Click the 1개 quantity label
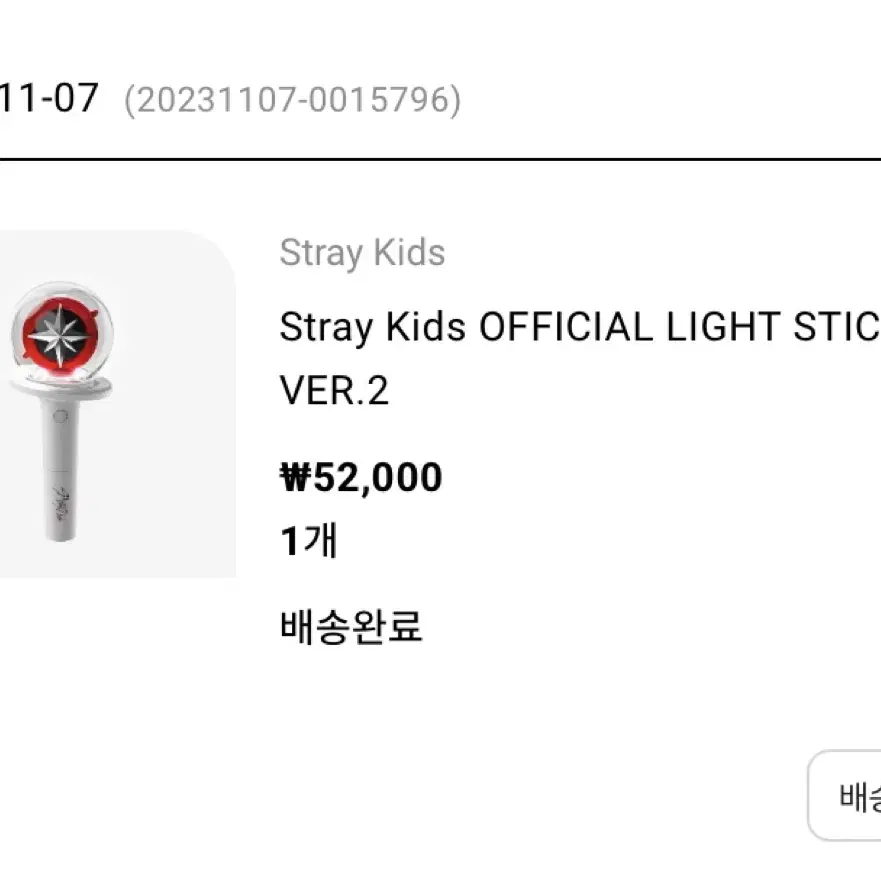The image size is (881, 881). (308, 541)
